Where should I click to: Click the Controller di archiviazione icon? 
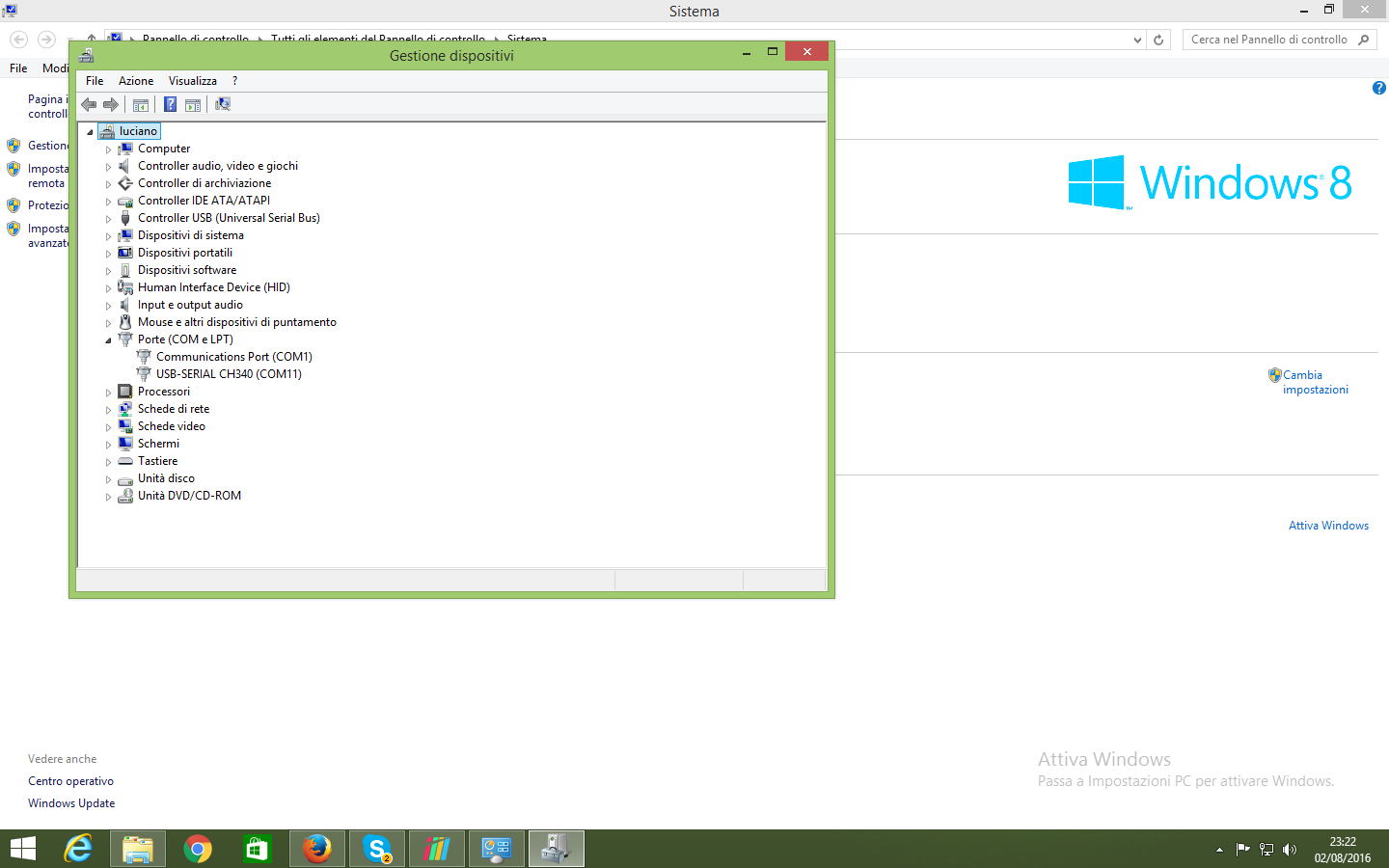pyautogui.click(x=125, y=183)
